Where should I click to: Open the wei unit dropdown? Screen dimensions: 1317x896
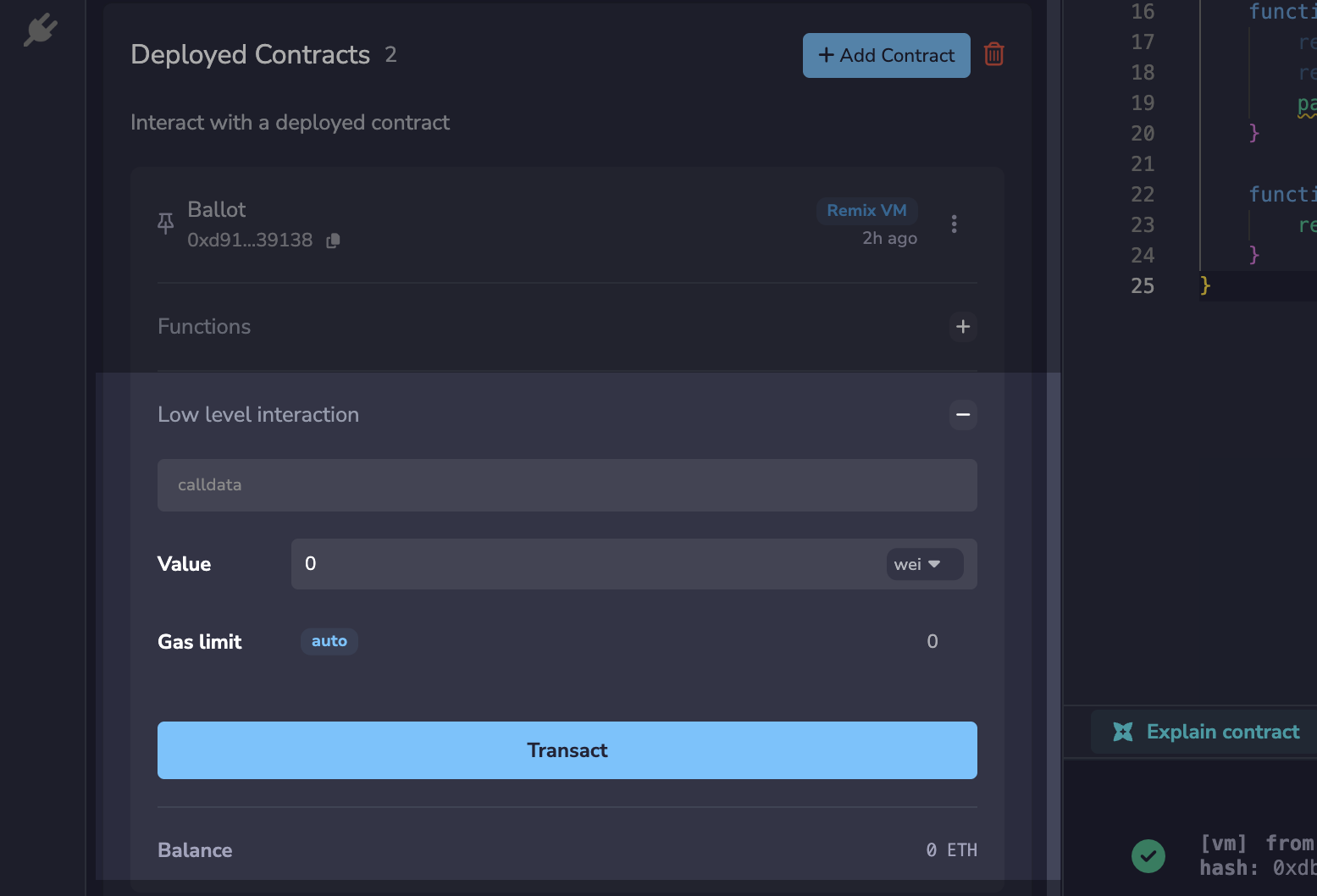[925, 564]
